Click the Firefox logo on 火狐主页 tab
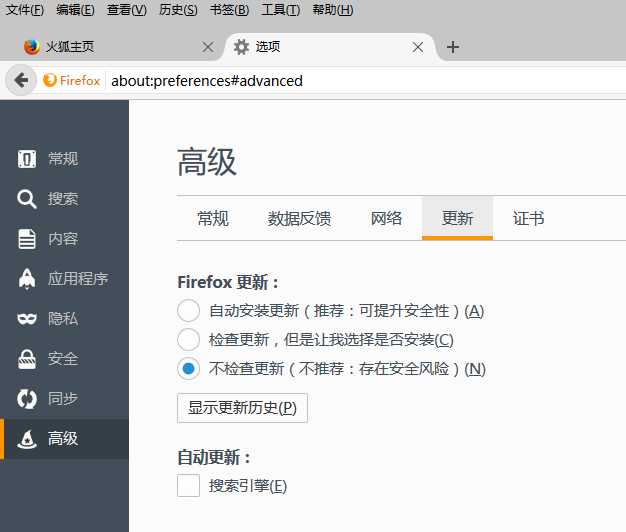This screenshot has width=626, height=532. point(32,47)
